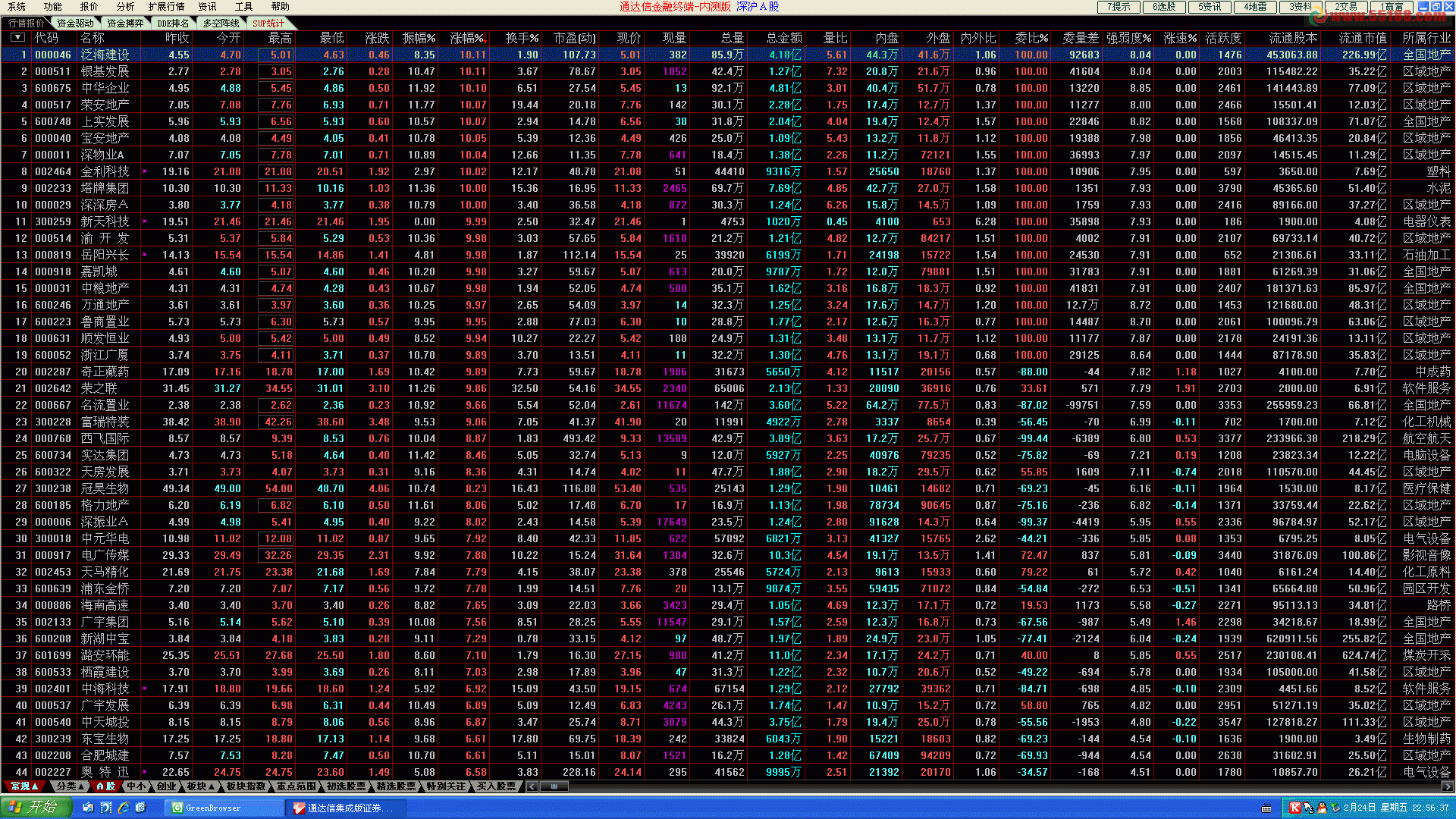Click the 6选股 button
This screenshot has width=1456, height=819.
1164,7
